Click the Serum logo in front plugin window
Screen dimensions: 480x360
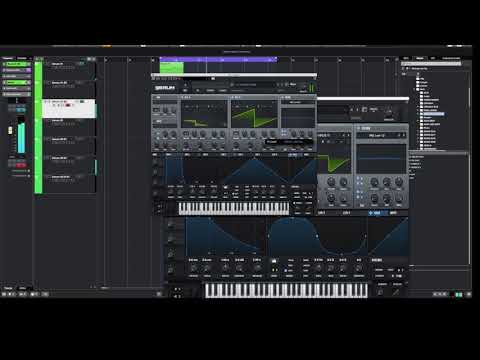pos(165,88)
